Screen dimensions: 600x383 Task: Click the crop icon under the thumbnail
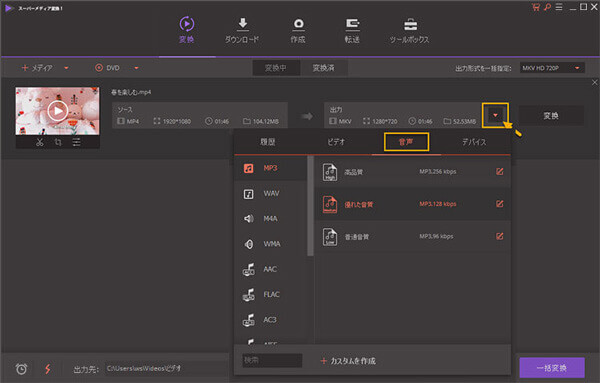(58, 142)
